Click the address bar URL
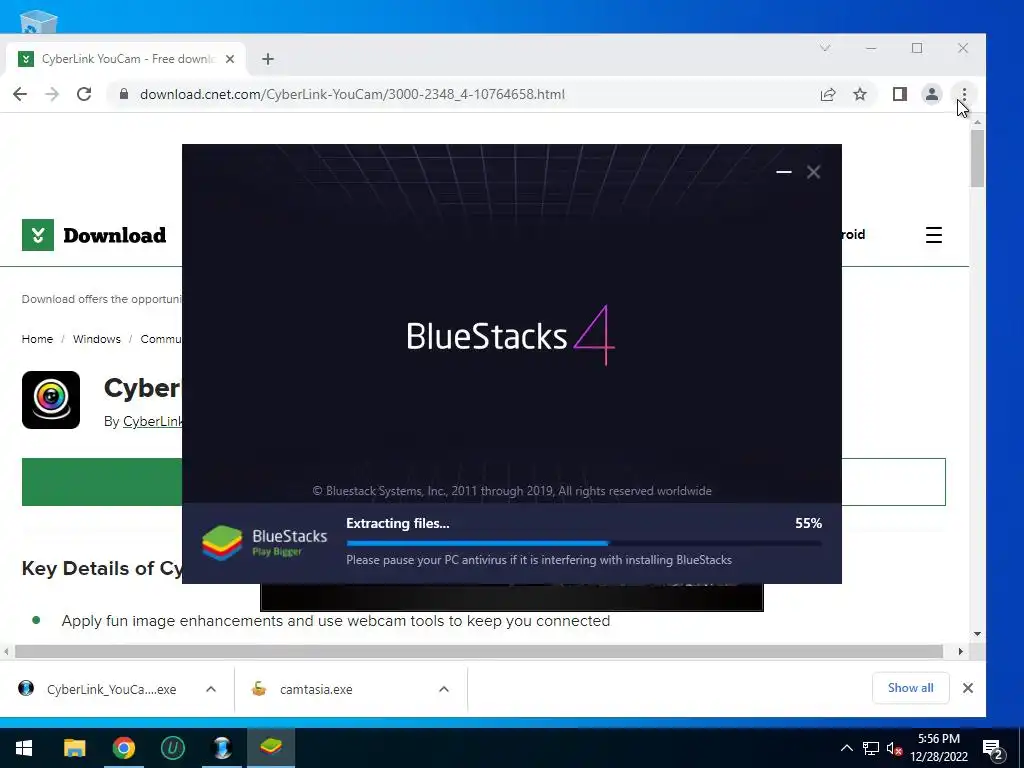Viewport: 1024px width, 768px height. [x=352, y=94]
